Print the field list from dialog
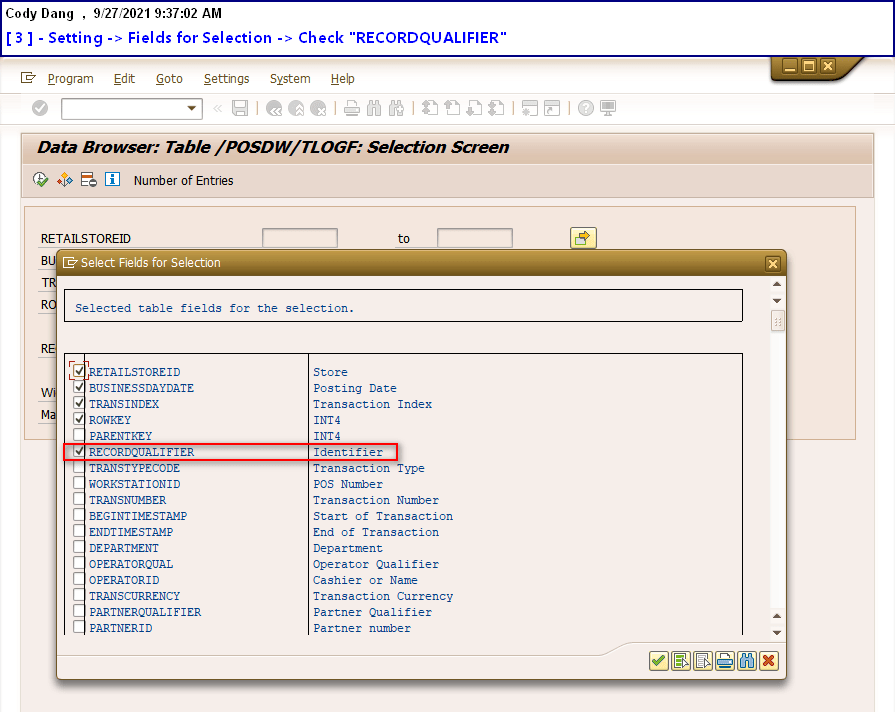 [x=725, y=661]
